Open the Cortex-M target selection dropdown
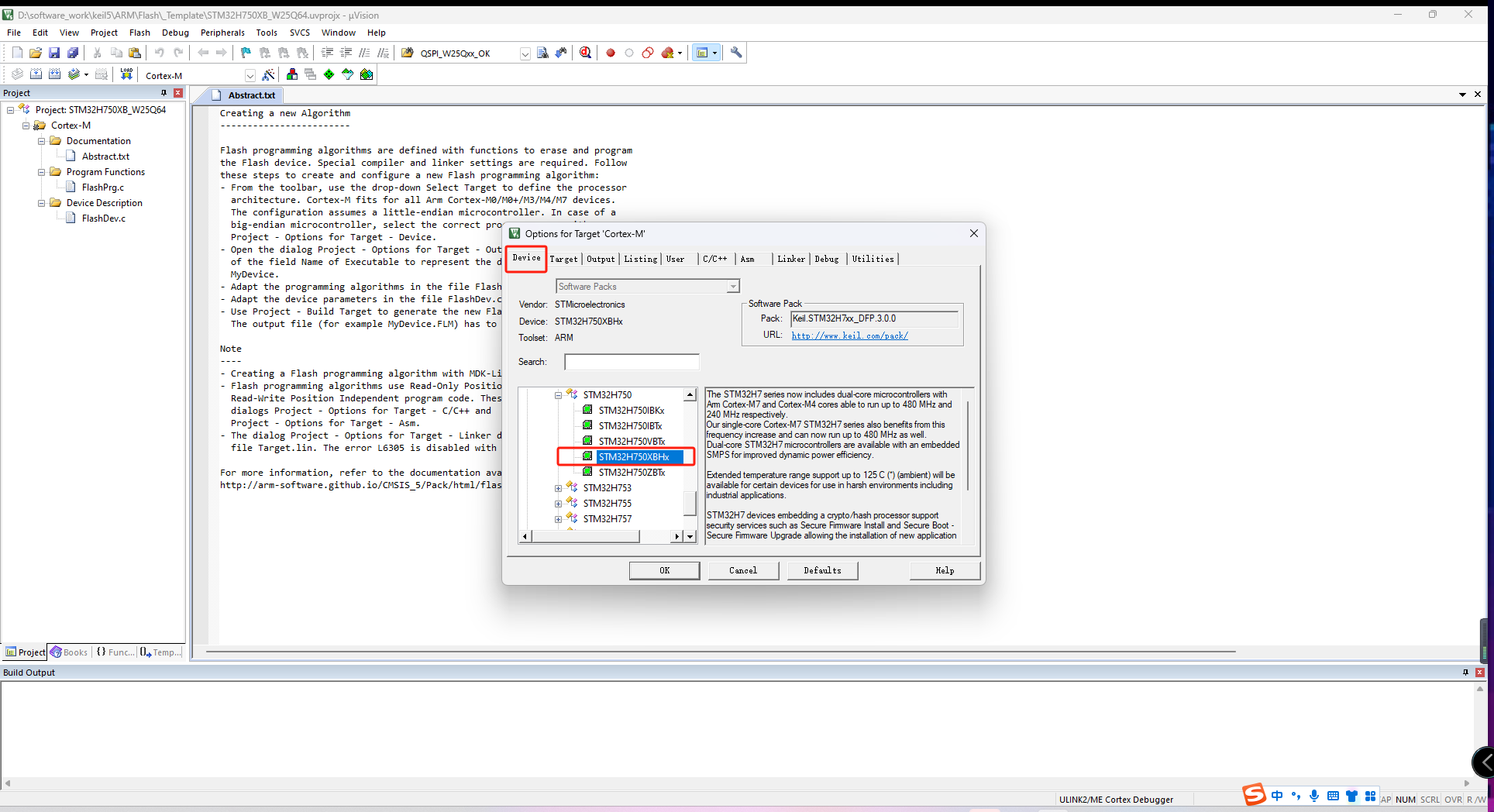The height and width of the screenshot is (812, 1494). pyautogui.click(x=250, y=75)
